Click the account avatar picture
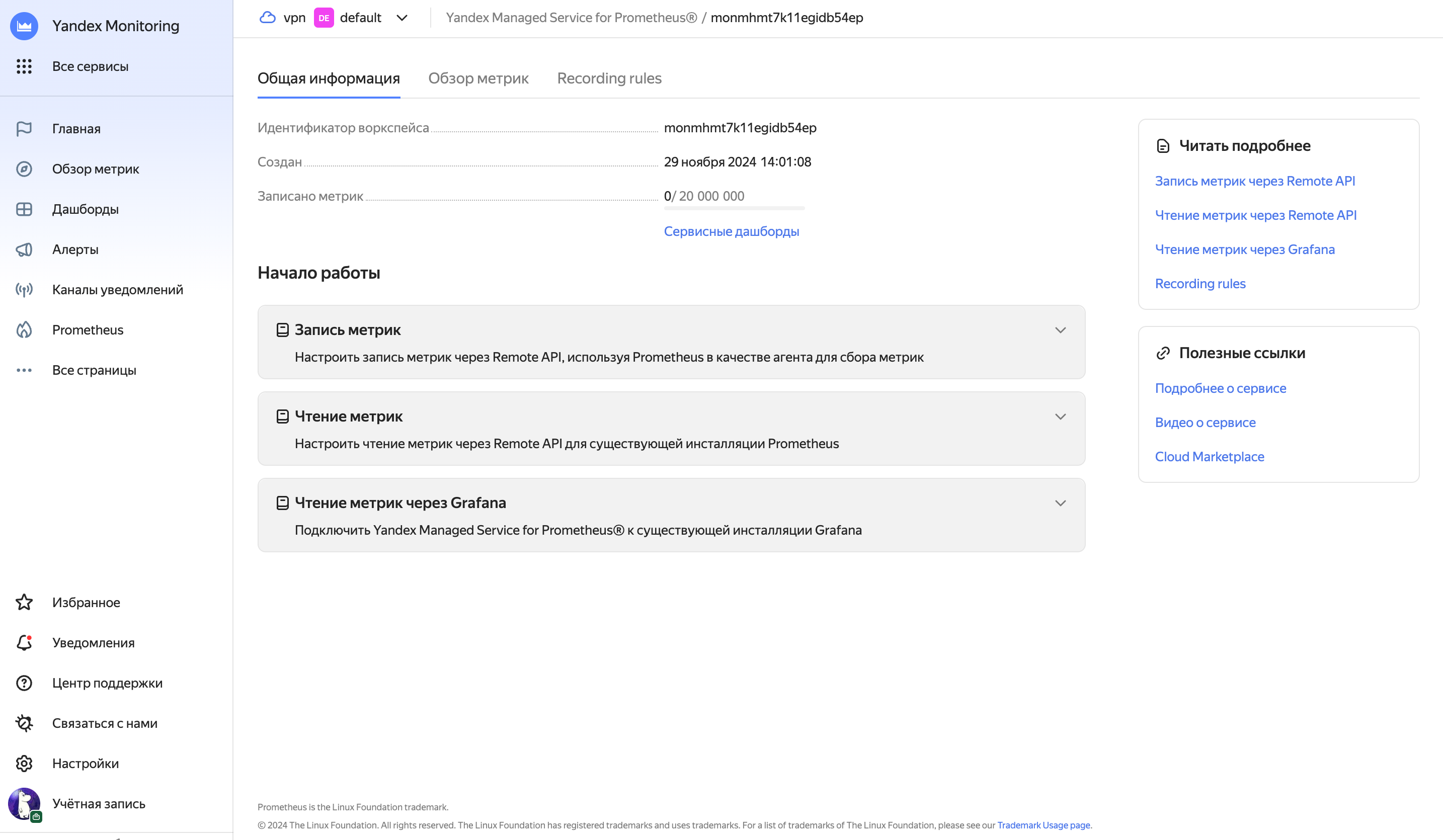Viewport: 1443px width, 840px height. click(x=24, y=803)
